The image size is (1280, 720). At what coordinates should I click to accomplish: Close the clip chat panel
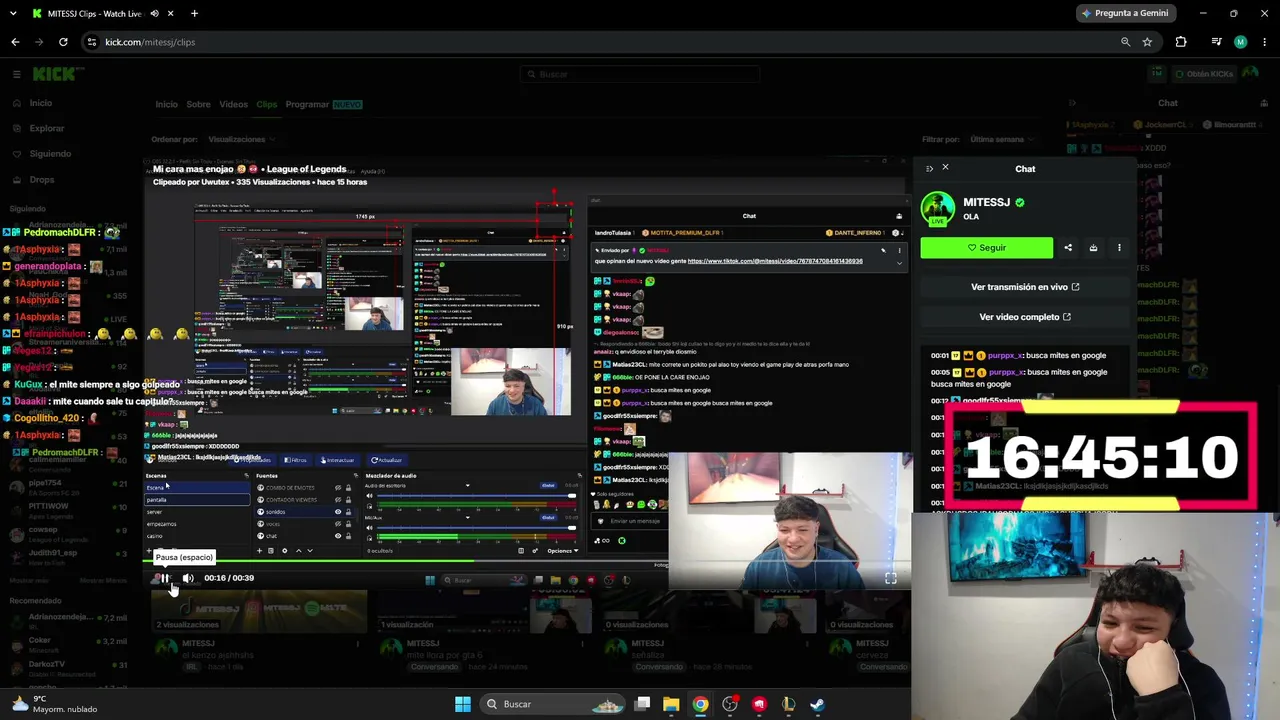(x=945, y=168)
